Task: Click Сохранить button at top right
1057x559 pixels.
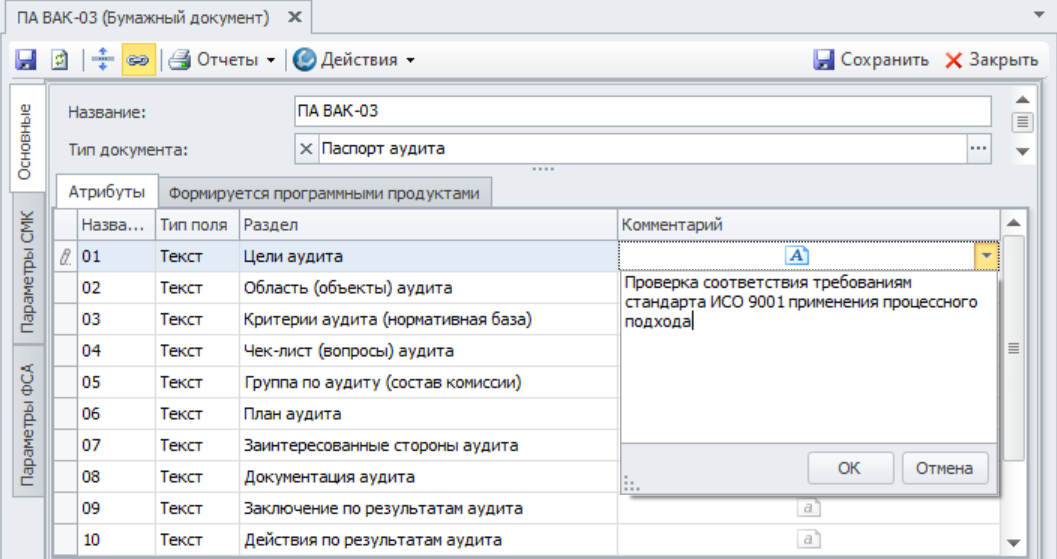Action: click(871, 60)
